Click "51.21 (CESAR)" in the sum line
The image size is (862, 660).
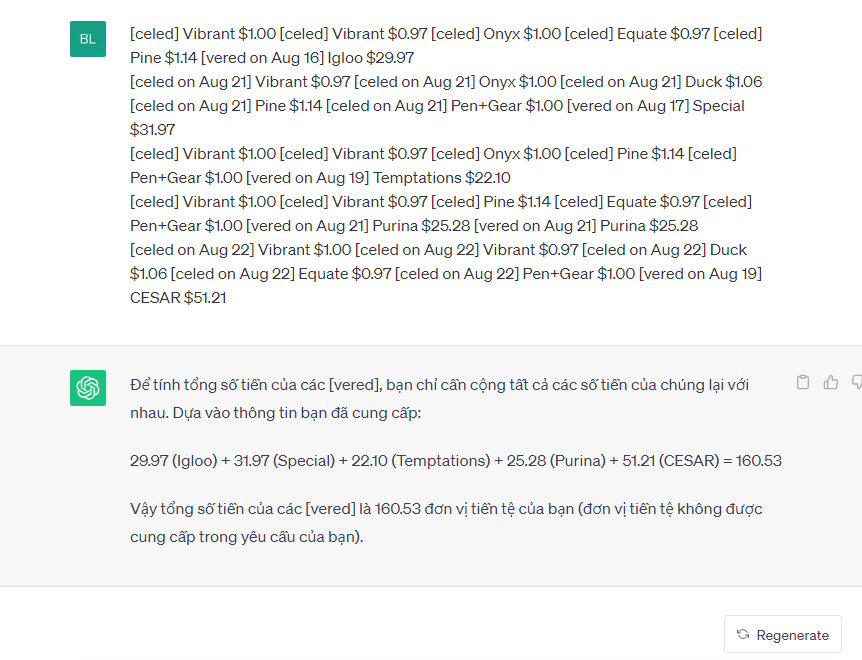(665, 461)
